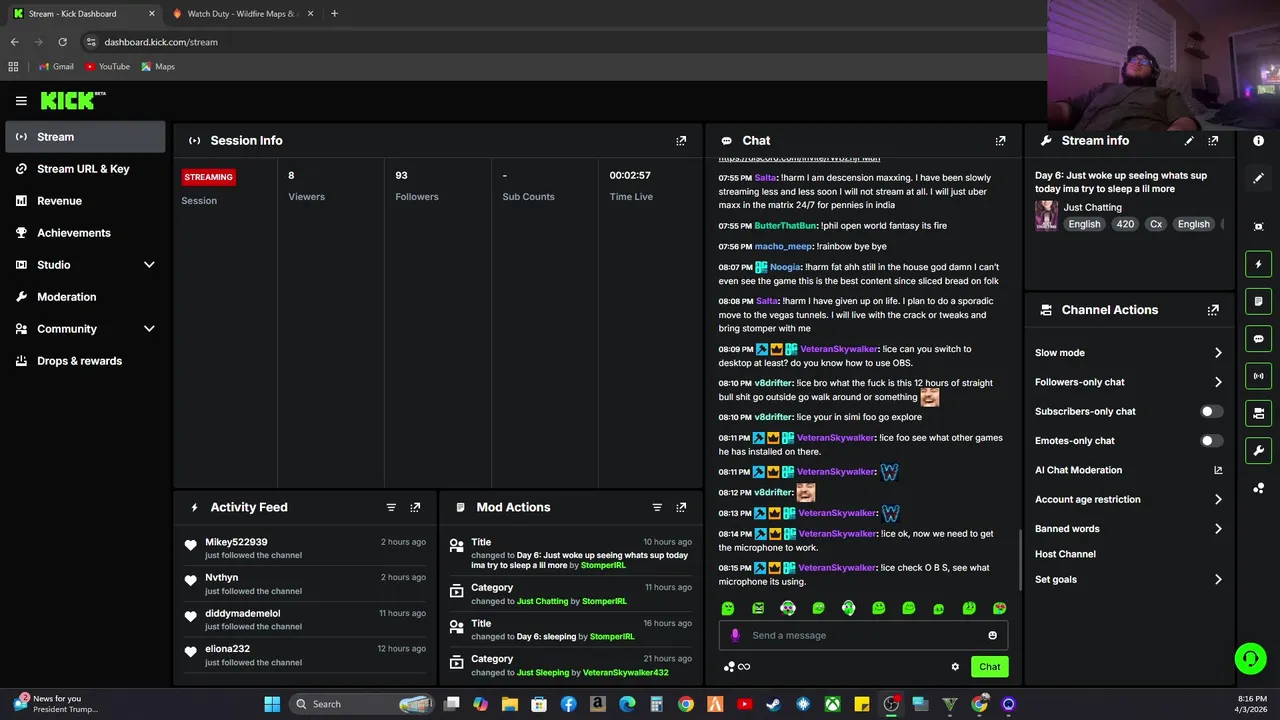Open Set goals options arrow
This screenshot has width=1280, height=720.
pyautogui.click(x=1218, y=579)
